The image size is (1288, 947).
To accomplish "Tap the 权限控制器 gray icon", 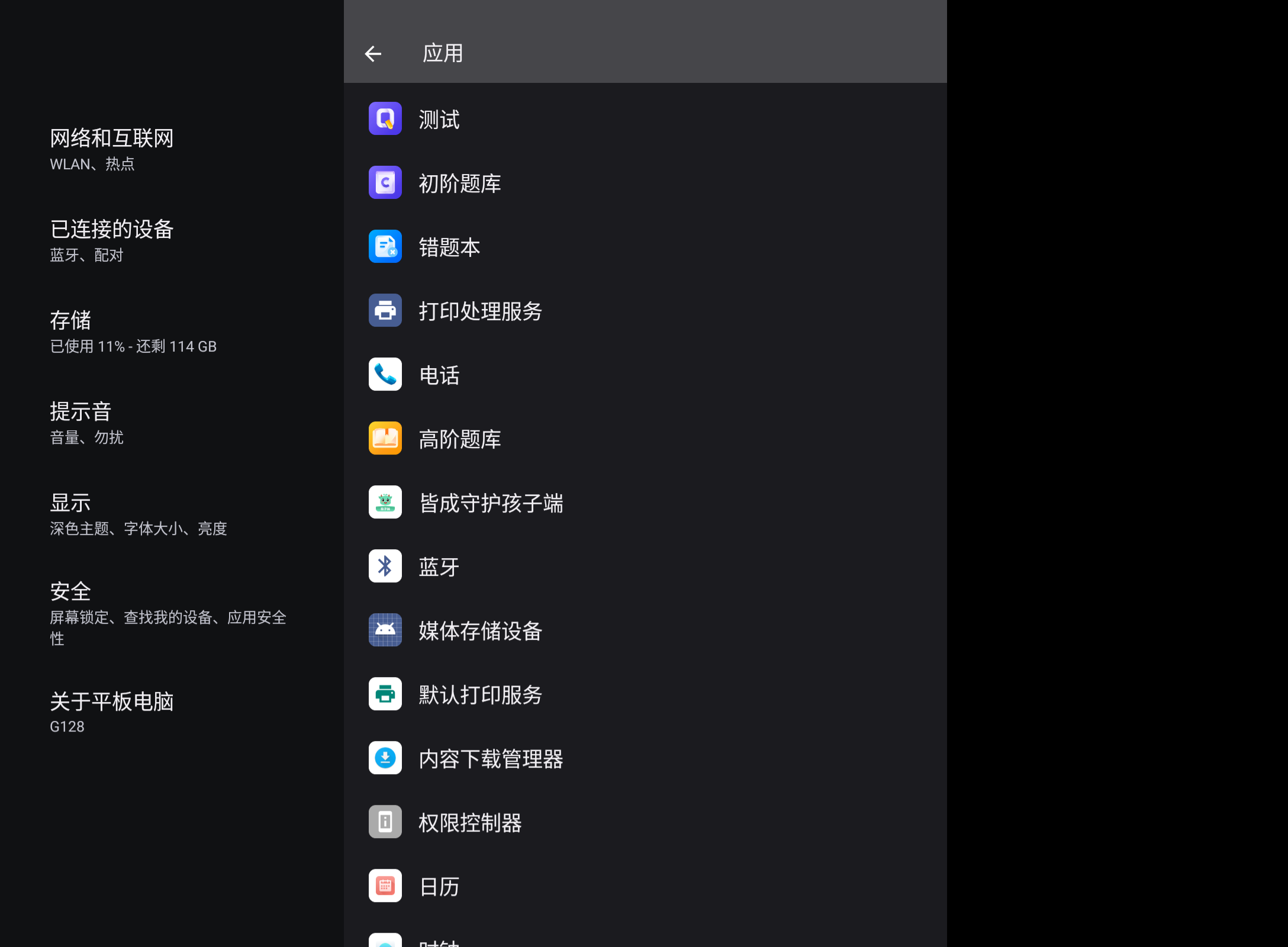I will click(x=385, y=822).
